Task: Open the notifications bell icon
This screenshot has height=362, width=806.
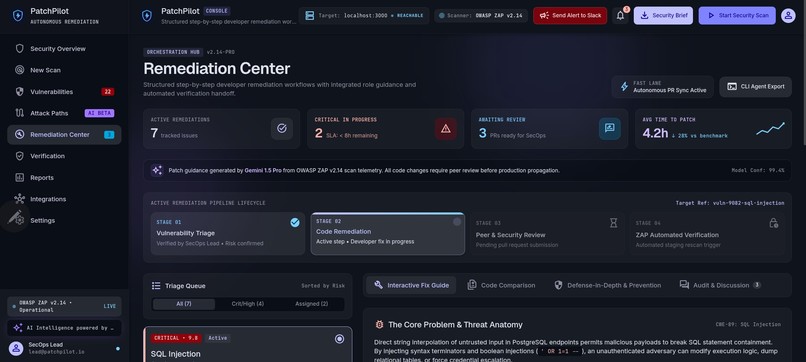Action: click(x=620, y=15)
